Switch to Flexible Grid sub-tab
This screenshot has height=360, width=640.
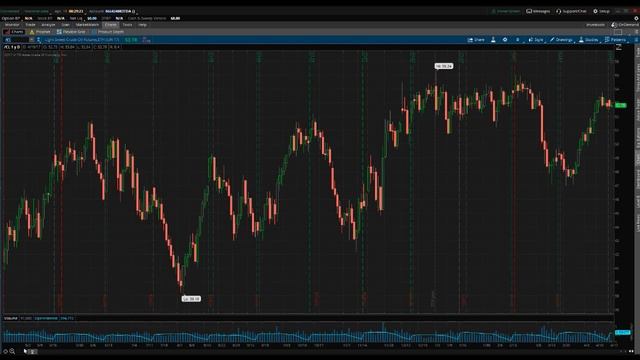pos(71,32)
